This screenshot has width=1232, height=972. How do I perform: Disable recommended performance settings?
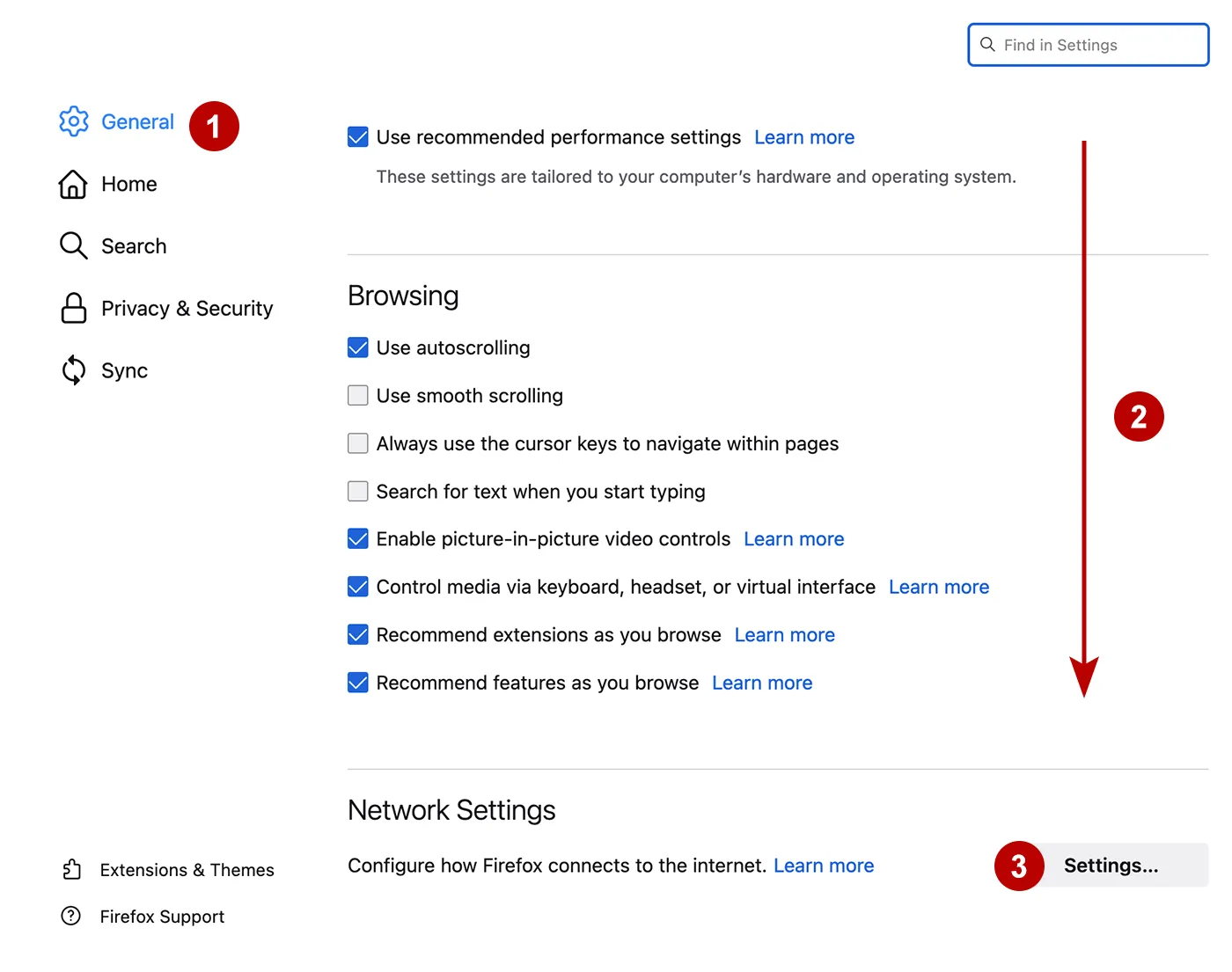click(x=357, y=136)
